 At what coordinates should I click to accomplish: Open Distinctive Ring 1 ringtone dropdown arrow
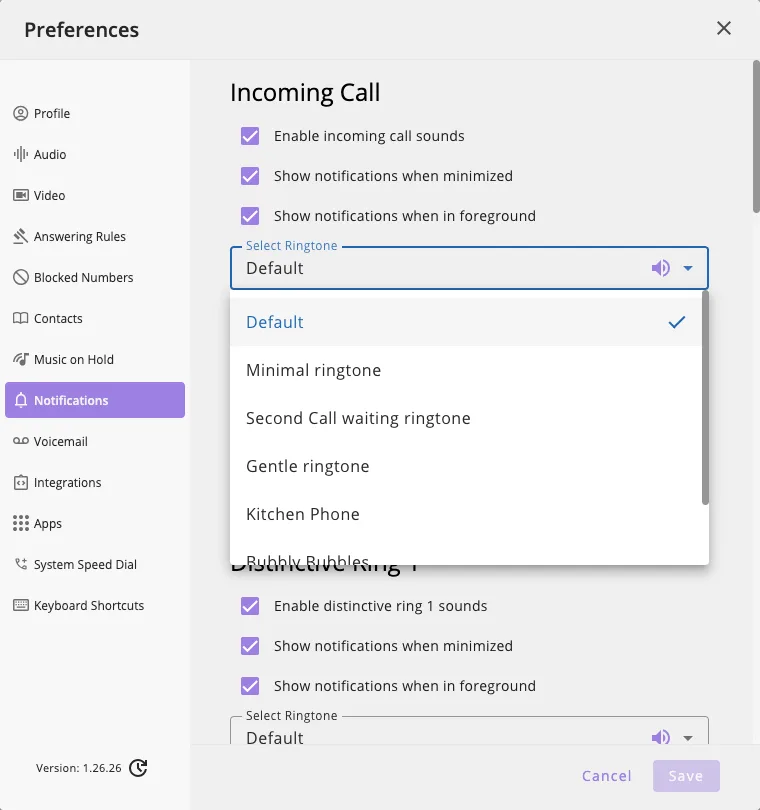pyautogui.click(x=688, y=738)
